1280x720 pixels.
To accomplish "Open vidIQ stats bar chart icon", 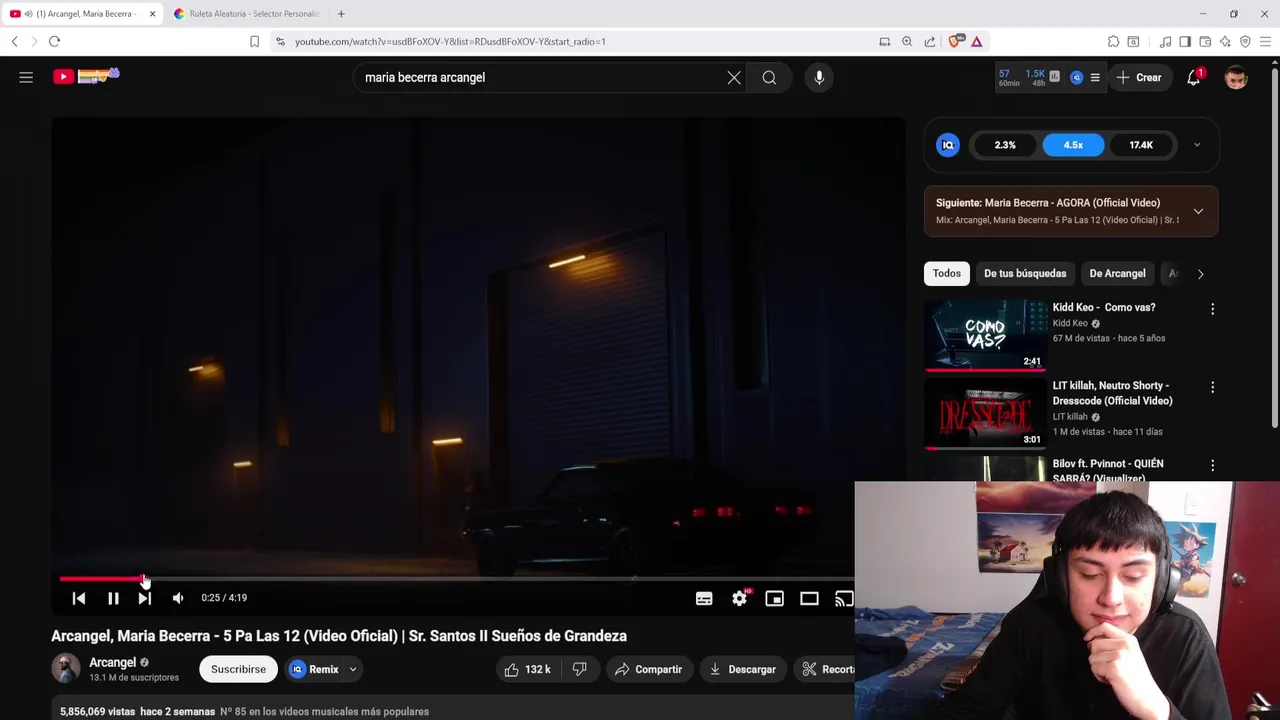I will 1054,76.
